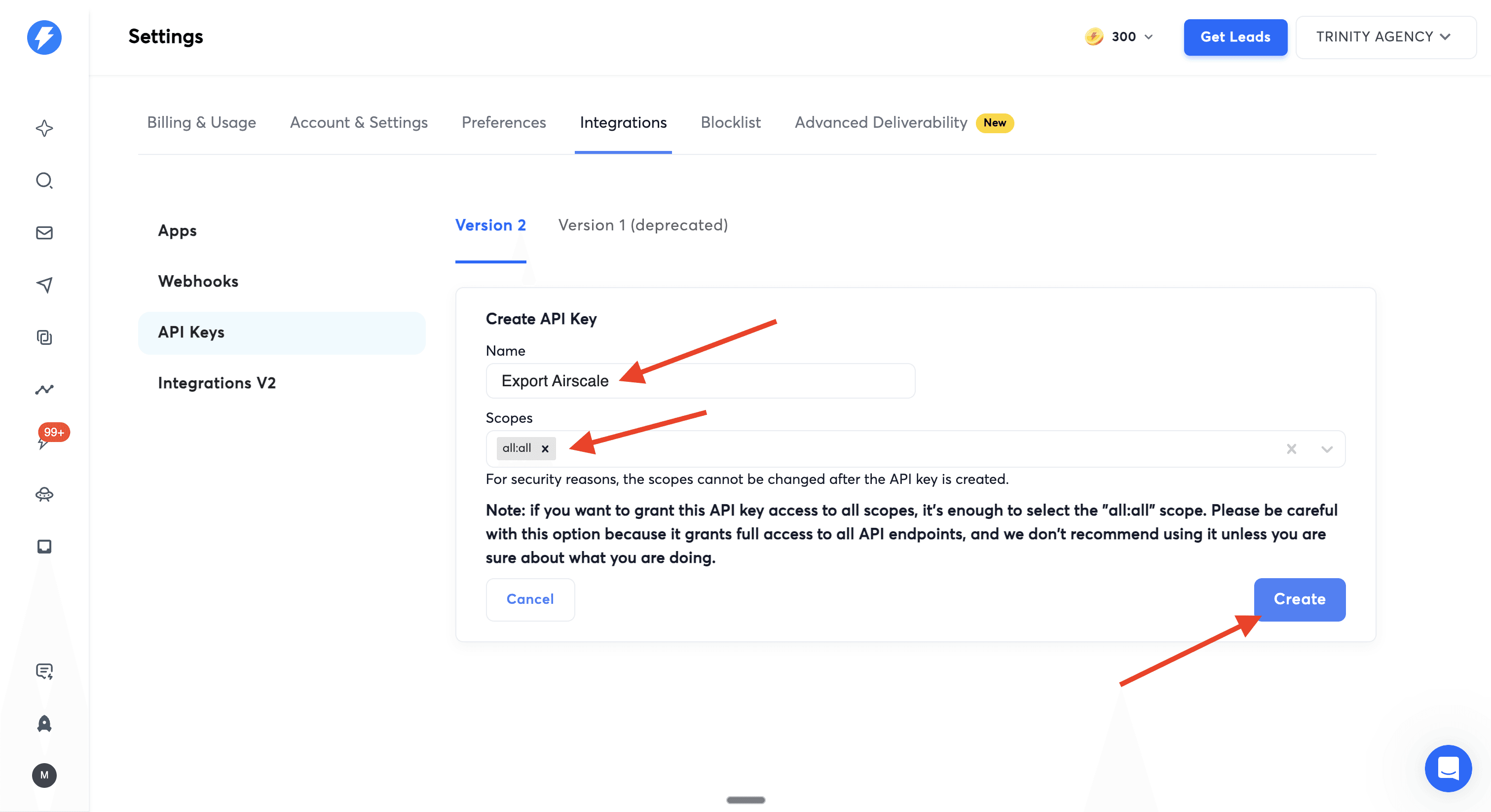Open the envelope inbox sidebar icon
This screenshot has height=812, width=1491.
(44, 233)
